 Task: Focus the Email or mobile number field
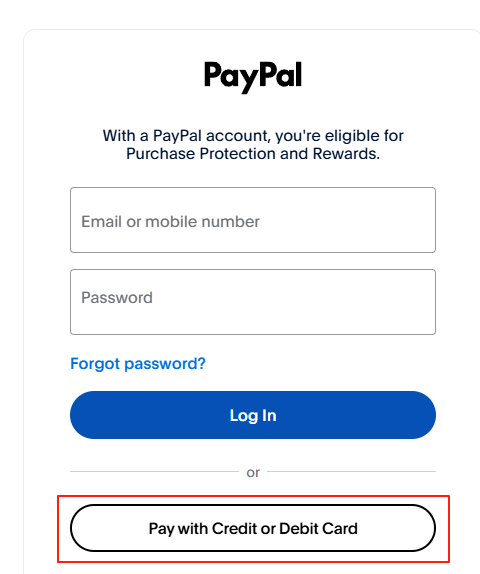pos(253,220)
